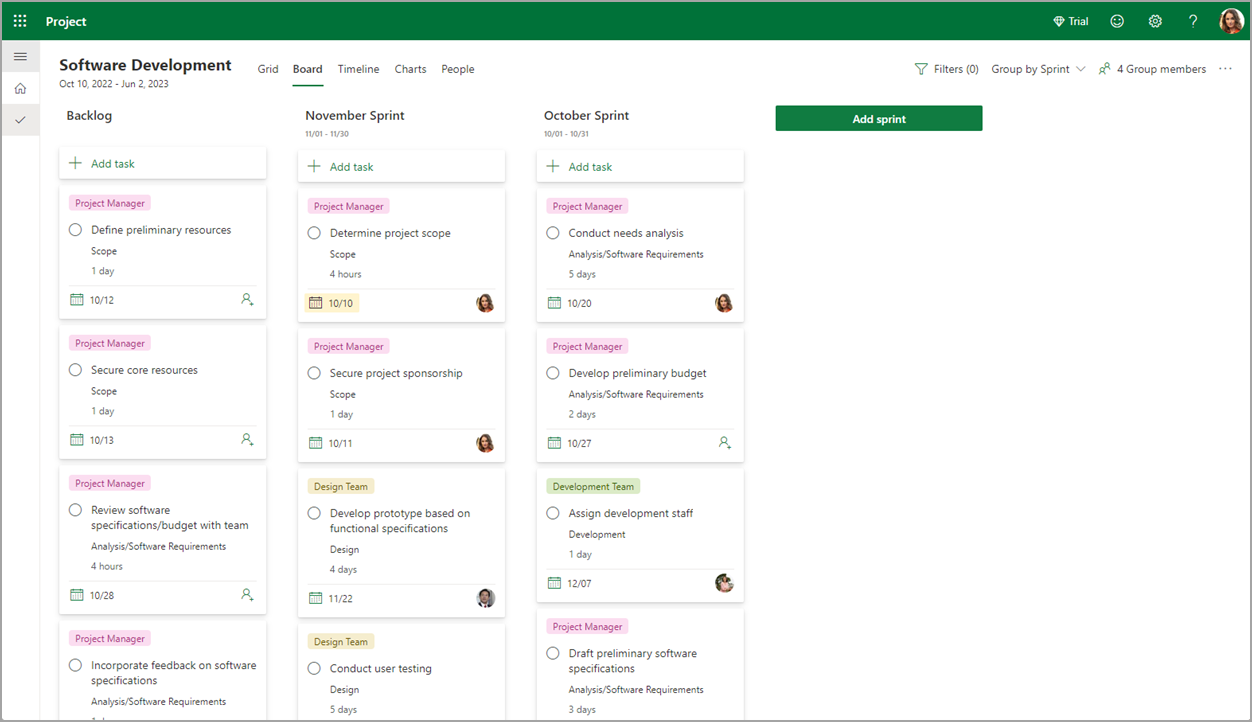
Task: Mark Assign development staff complete
Action: [x=553, y=513]
